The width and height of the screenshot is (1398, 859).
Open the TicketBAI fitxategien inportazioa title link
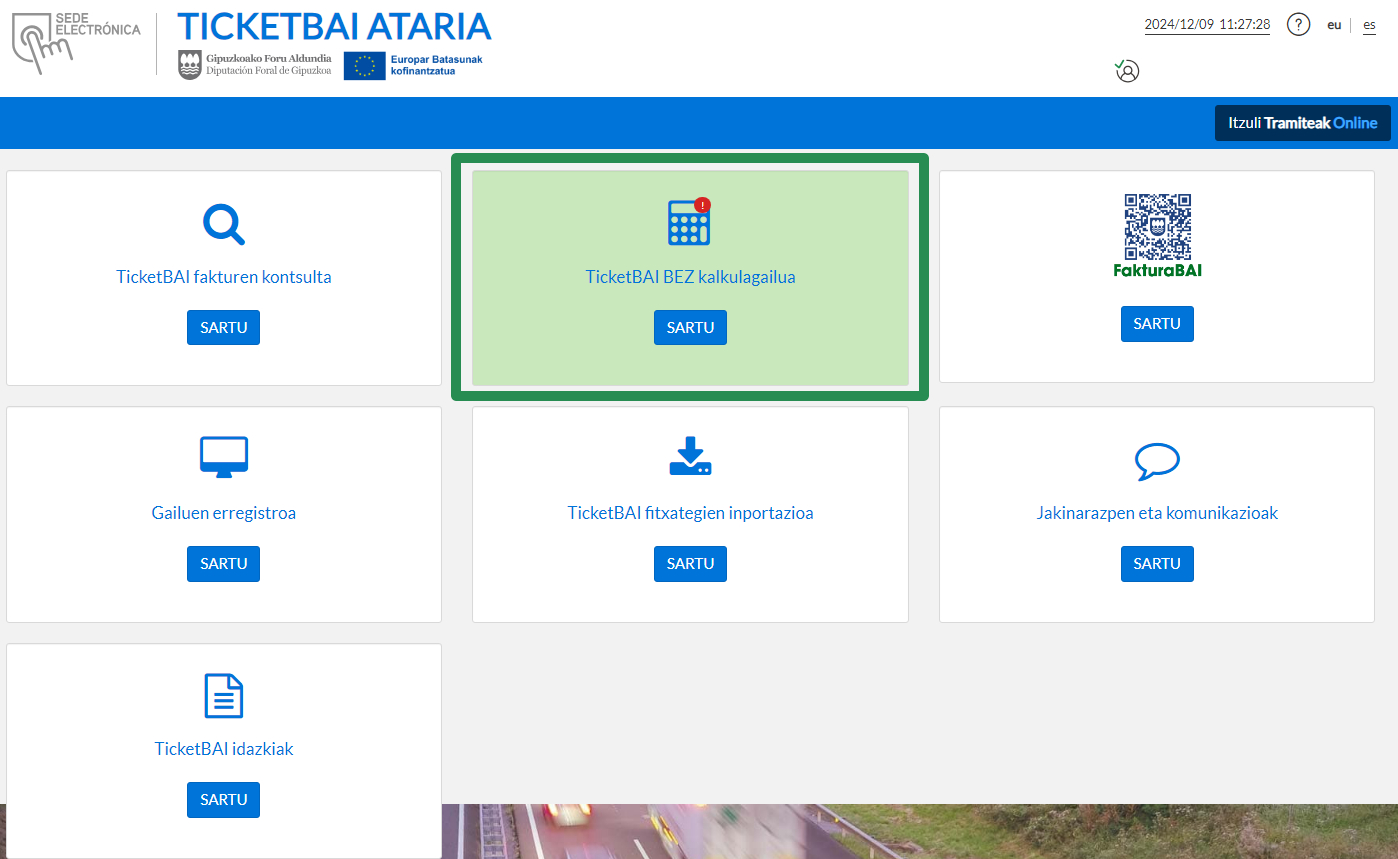[690, 513]
